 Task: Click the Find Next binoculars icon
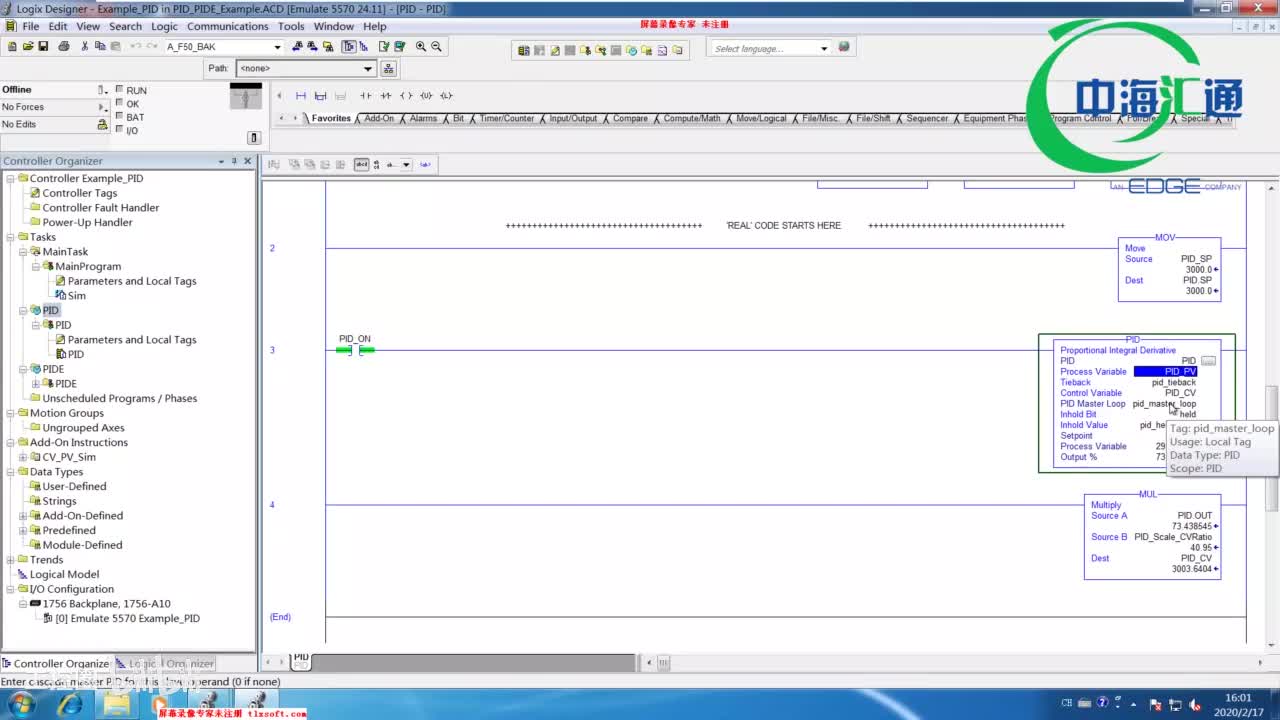[x=312, y=46]
